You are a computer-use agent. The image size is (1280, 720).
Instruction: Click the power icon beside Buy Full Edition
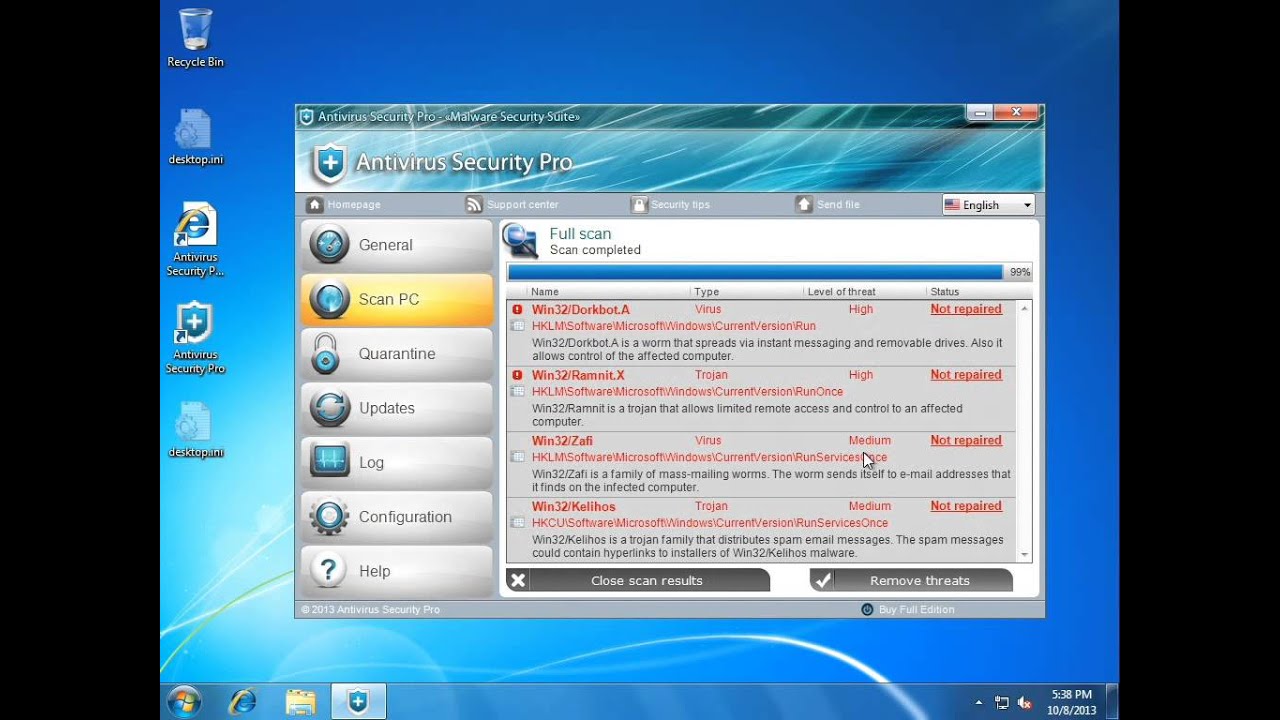(x=867, y=609)
